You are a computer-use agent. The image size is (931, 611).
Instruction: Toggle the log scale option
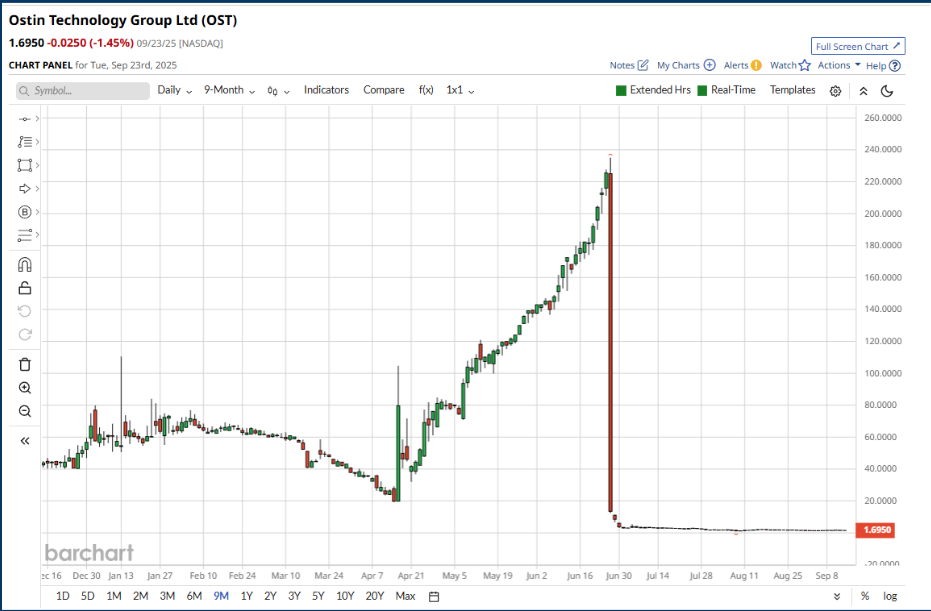pyautogui.click(x=890, y=597)
